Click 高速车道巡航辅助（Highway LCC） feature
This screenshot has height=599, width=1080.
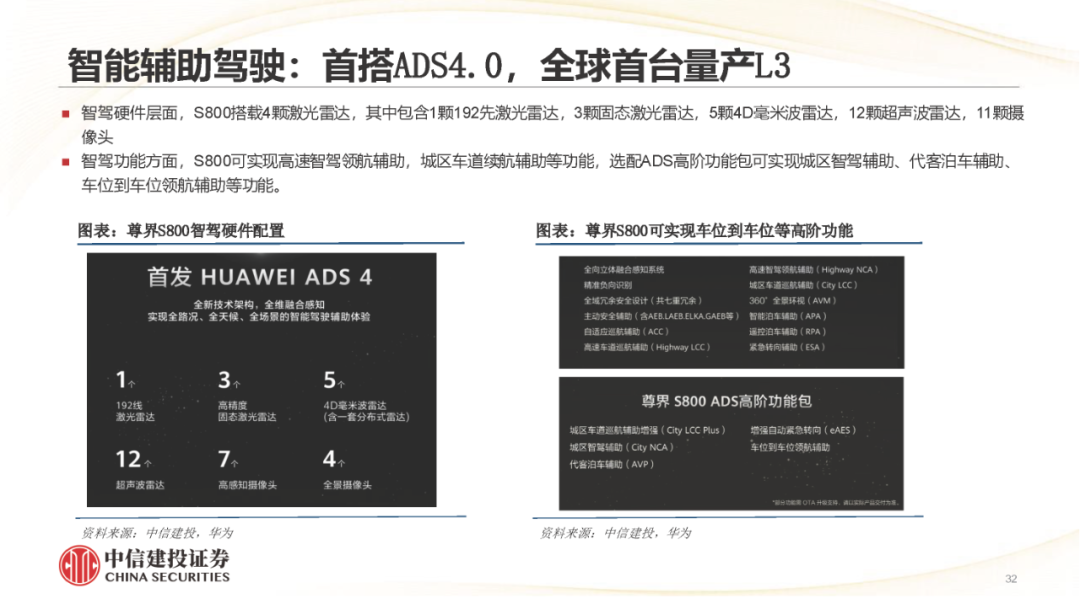pos(647,347)
